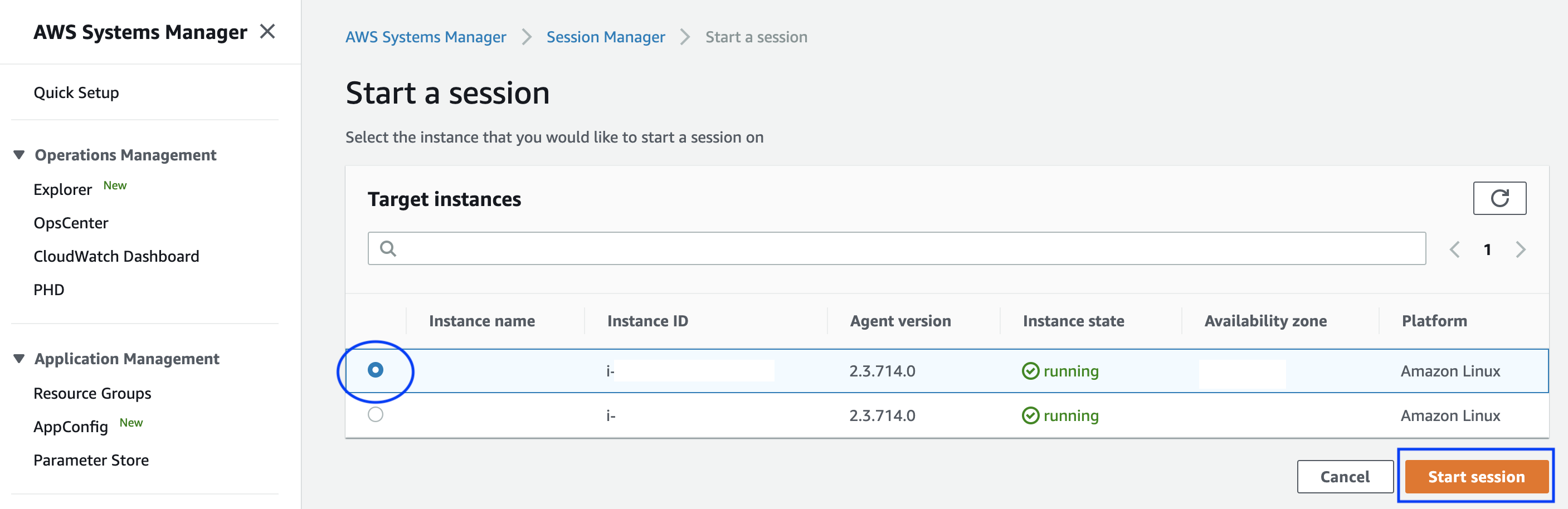
Task: Click the search magnifier icon
Action: (x=388, y=248)
